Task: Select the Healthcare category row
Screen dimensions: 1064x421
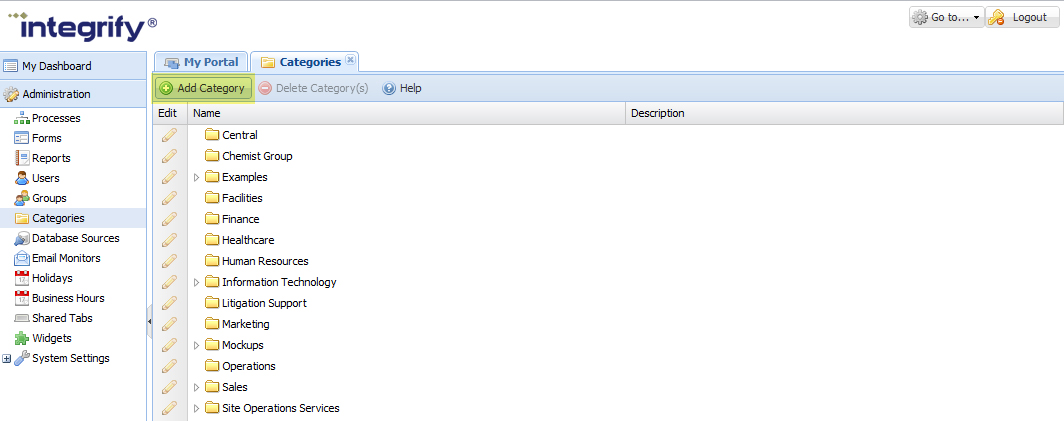Action: coord(608,240)
